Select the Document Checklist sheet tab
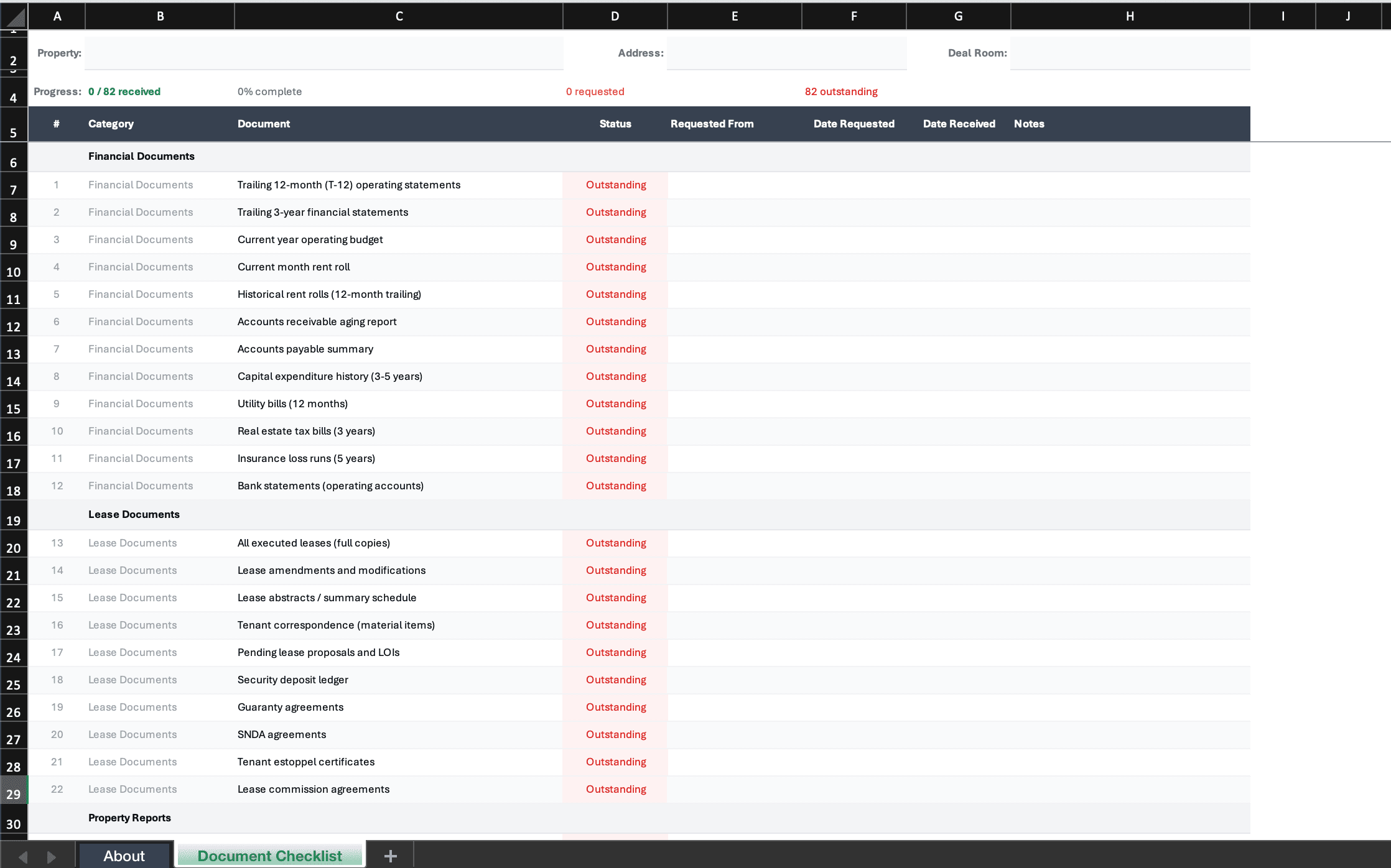 point(269,856)
